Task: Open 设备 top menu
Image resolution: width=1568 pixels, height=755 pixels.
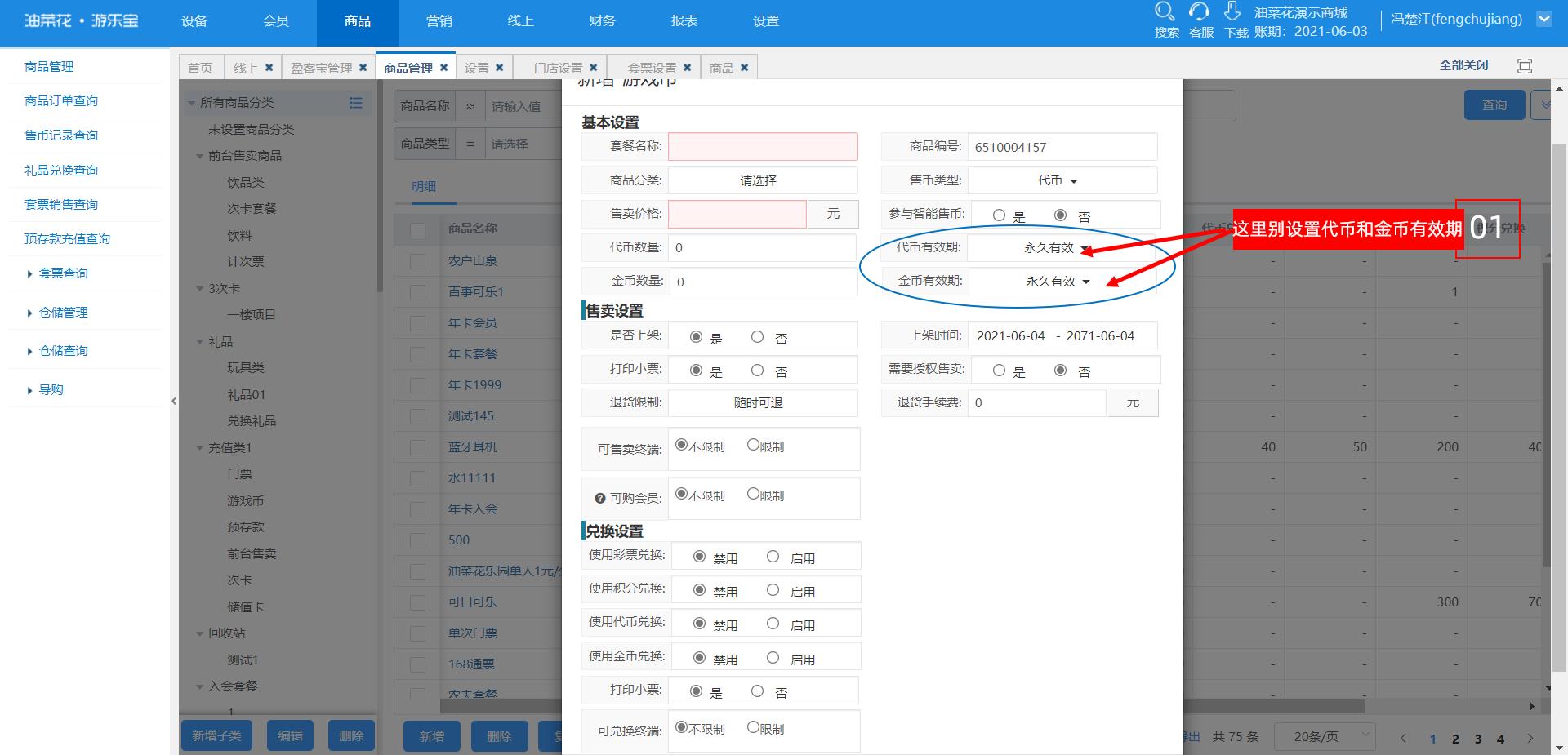Action: [x=194, y=21]
